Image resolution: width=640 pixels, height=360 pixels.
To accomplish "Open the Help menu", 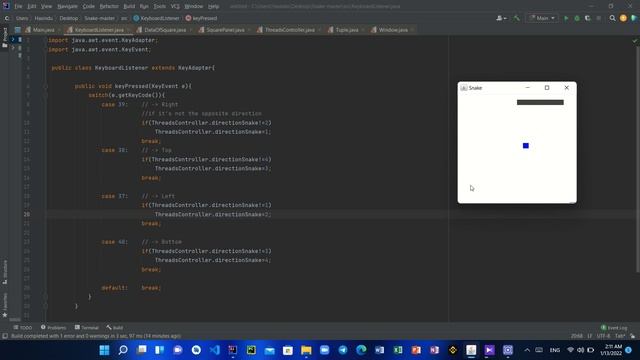I will pos(213,7).
